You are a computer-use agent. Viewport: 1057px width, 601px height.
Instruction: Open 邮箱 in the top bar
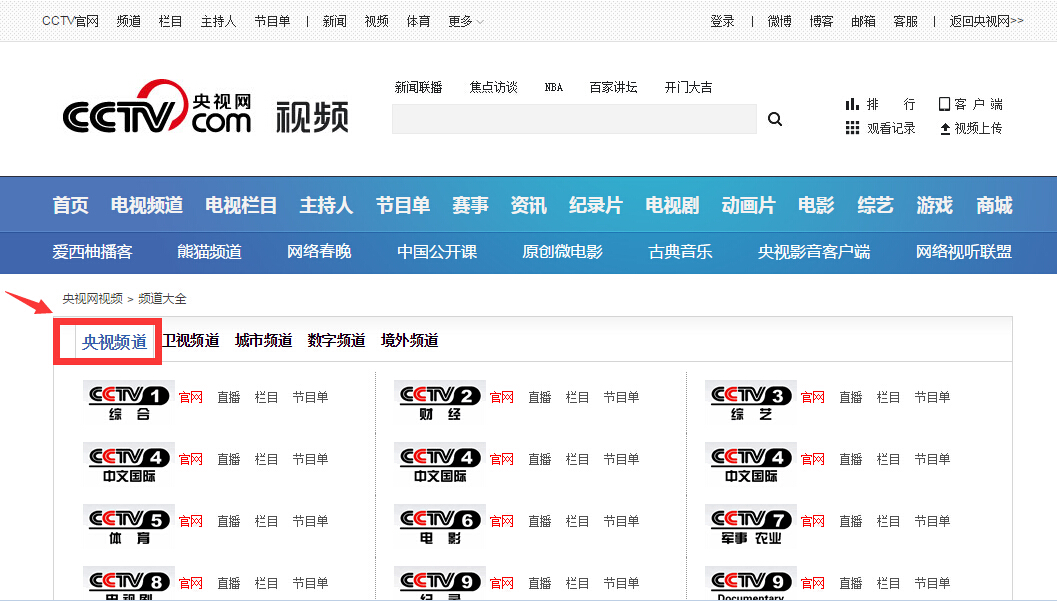[x=863, y=22]
